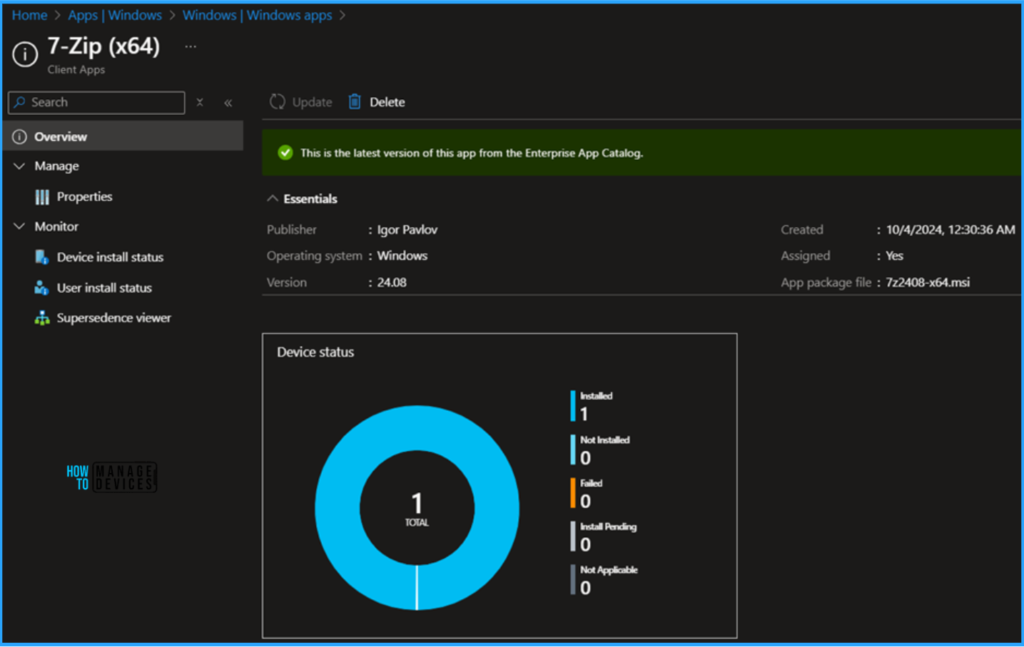This screenshot has width=1024, height=647.
Task: Click the Device status tile title
Action: point(315,352)
